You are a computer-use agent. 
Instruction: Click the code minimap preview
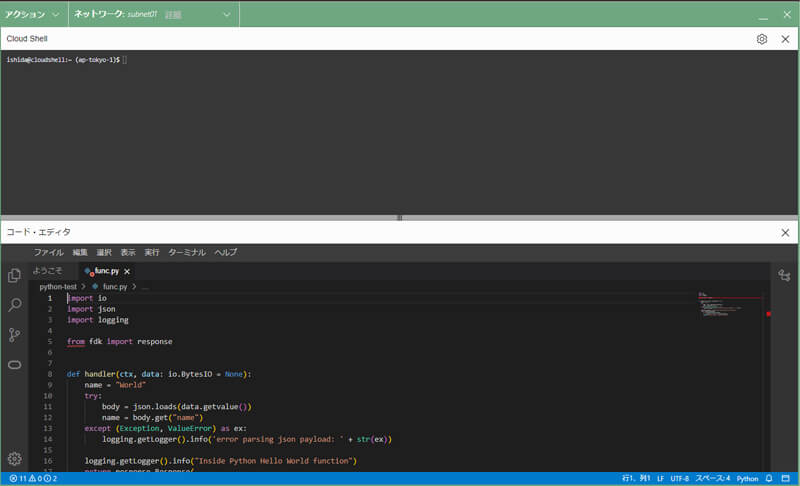coord(730,305)
